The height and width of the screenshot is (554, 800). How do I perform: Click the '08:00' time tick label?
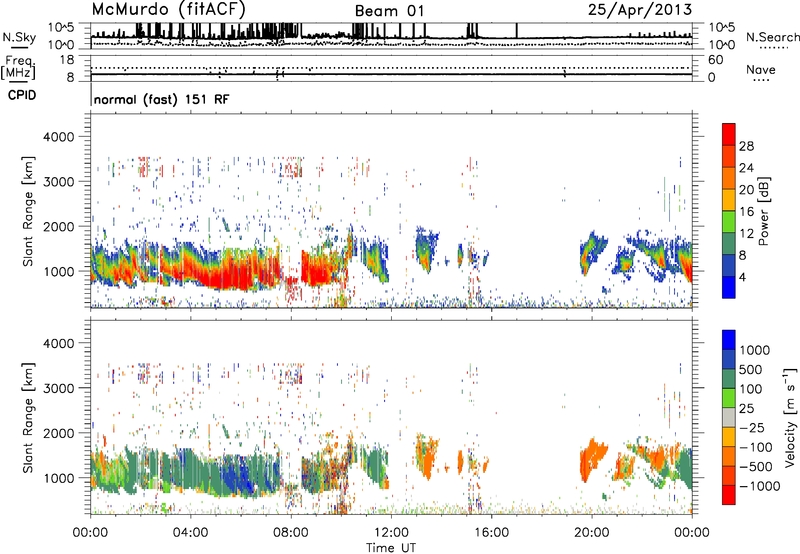(291, 533)
